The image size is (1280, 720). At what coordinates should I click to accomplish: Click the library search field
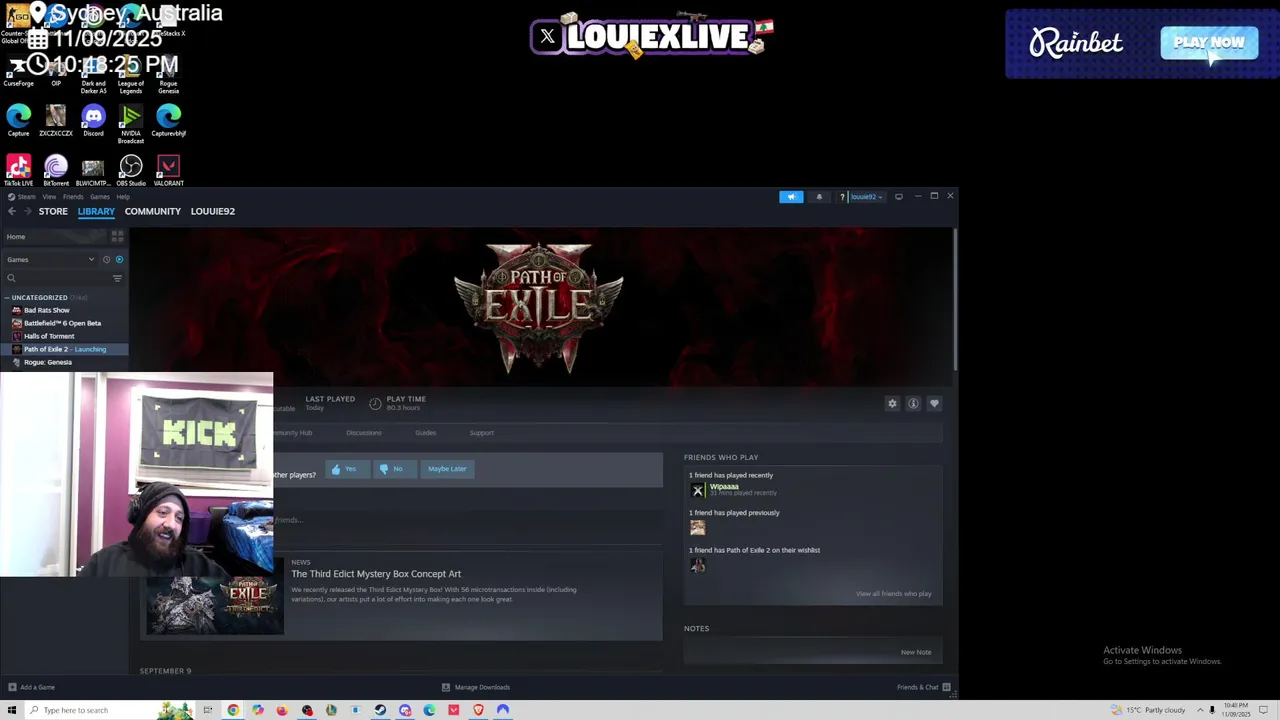point(56,278)
